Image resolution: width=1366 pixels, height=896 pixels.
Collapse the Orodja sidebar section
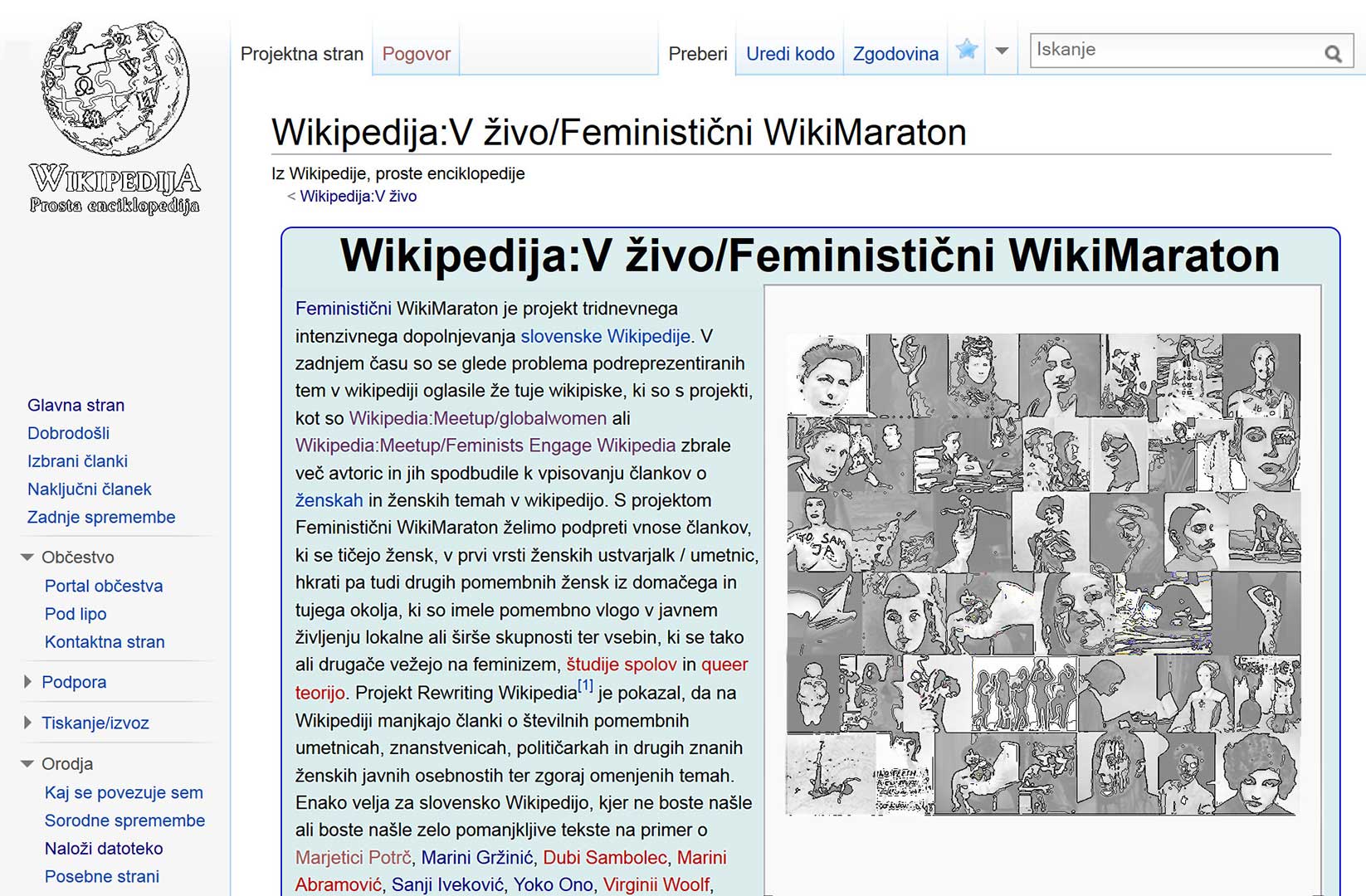[27, 764]
